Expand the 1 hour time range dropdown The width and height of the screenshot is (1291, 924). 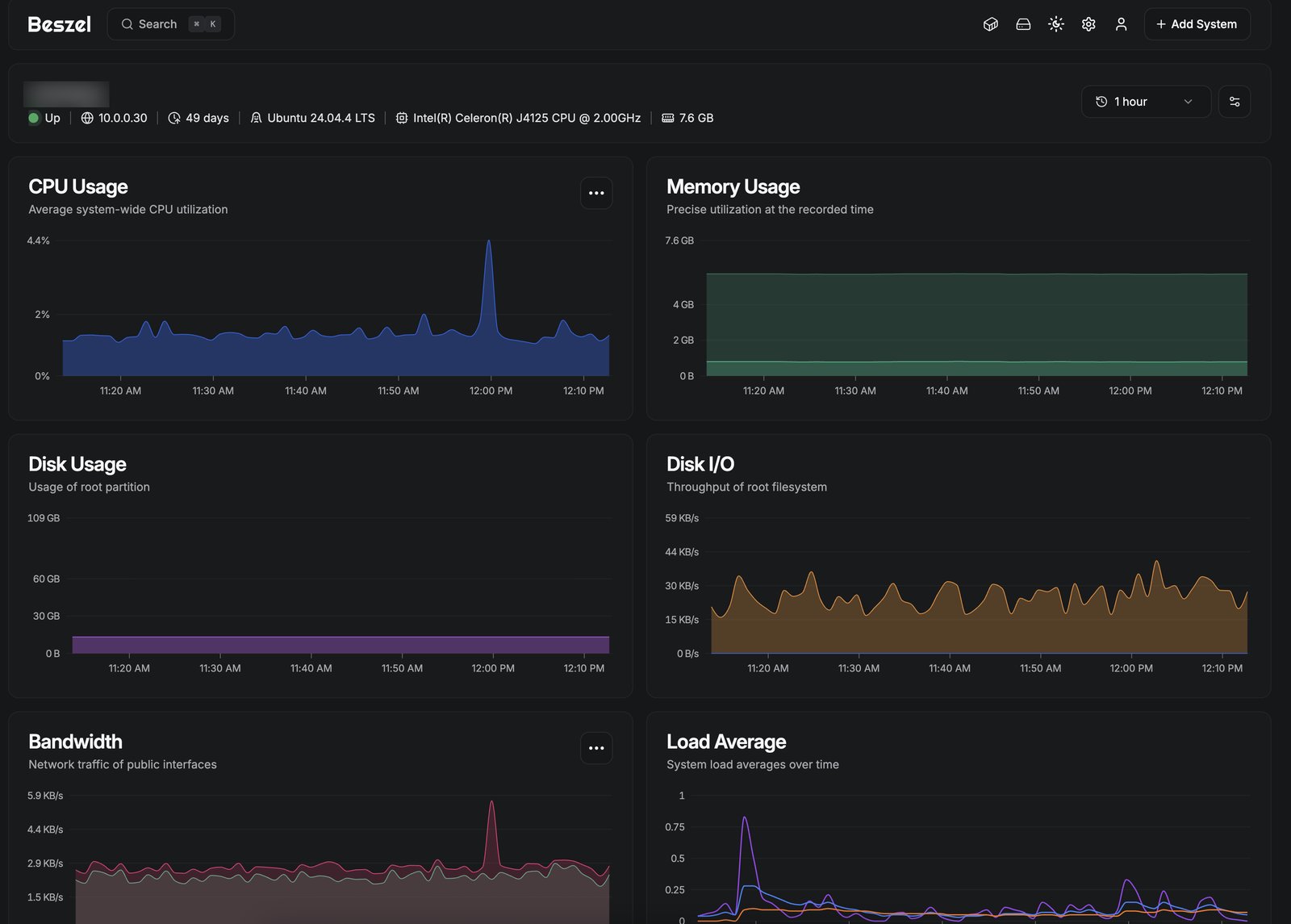click(x=1146, y=102)
